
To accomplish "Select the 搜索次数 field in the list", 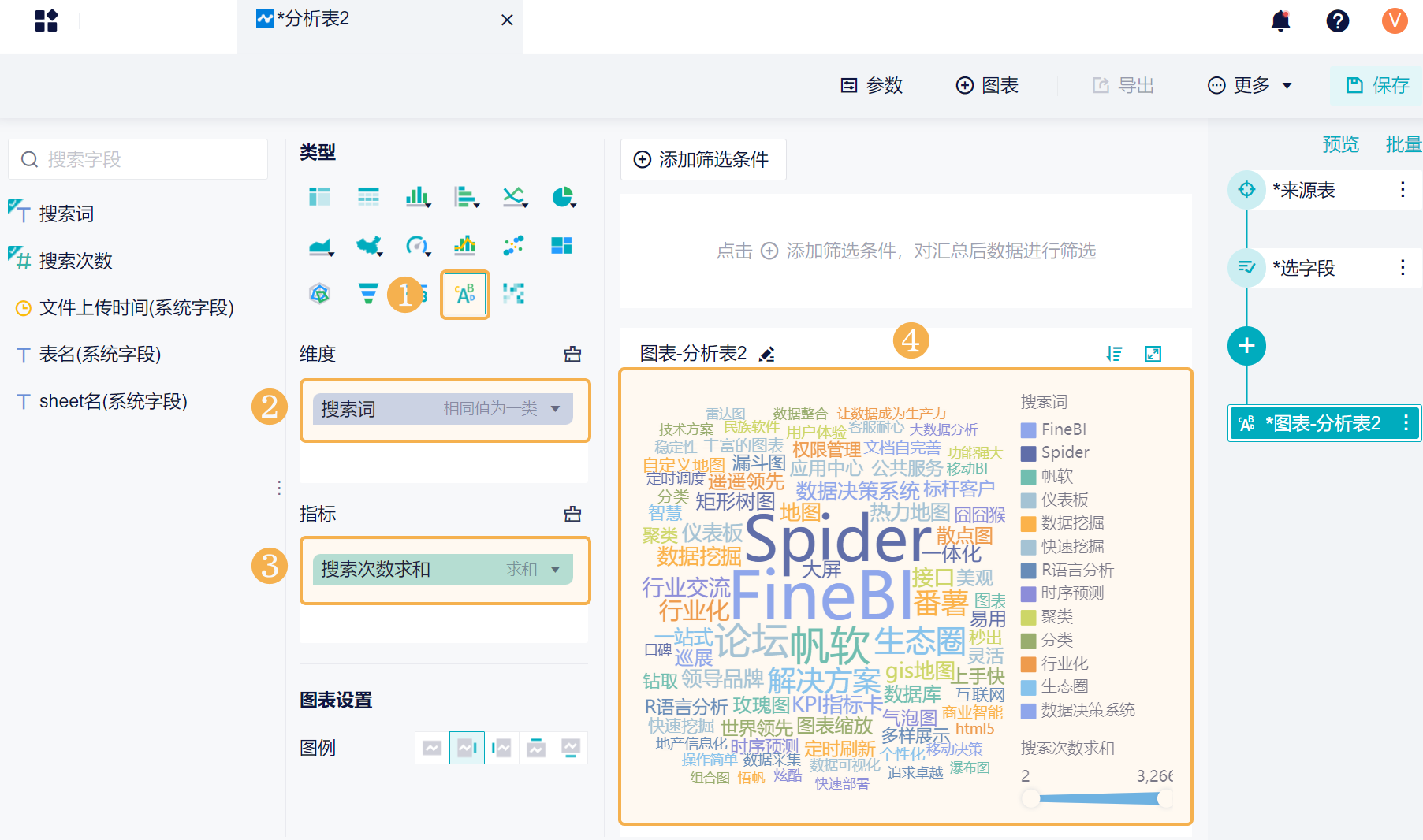I will coord(76,261).
